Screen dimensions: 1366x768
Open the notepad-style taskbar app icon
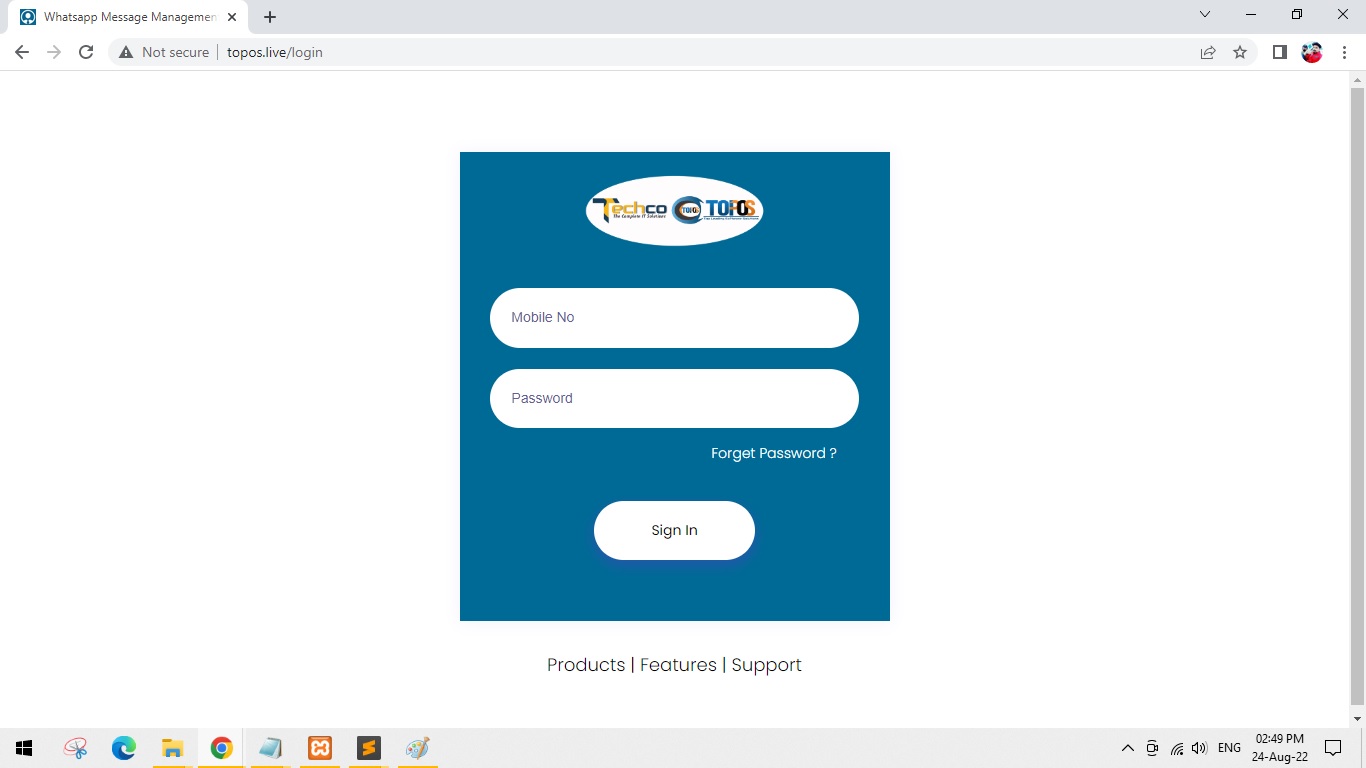tap(271, 748)
